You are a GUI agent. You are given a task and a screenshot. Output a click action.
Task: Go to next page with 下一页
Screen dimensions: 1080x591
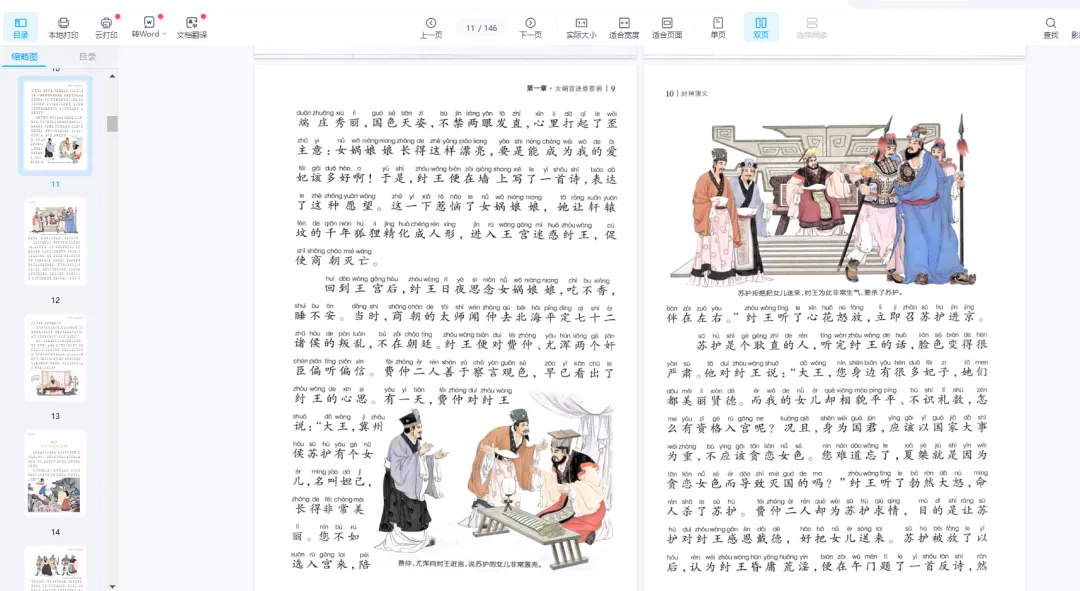[x=530, y=28]
